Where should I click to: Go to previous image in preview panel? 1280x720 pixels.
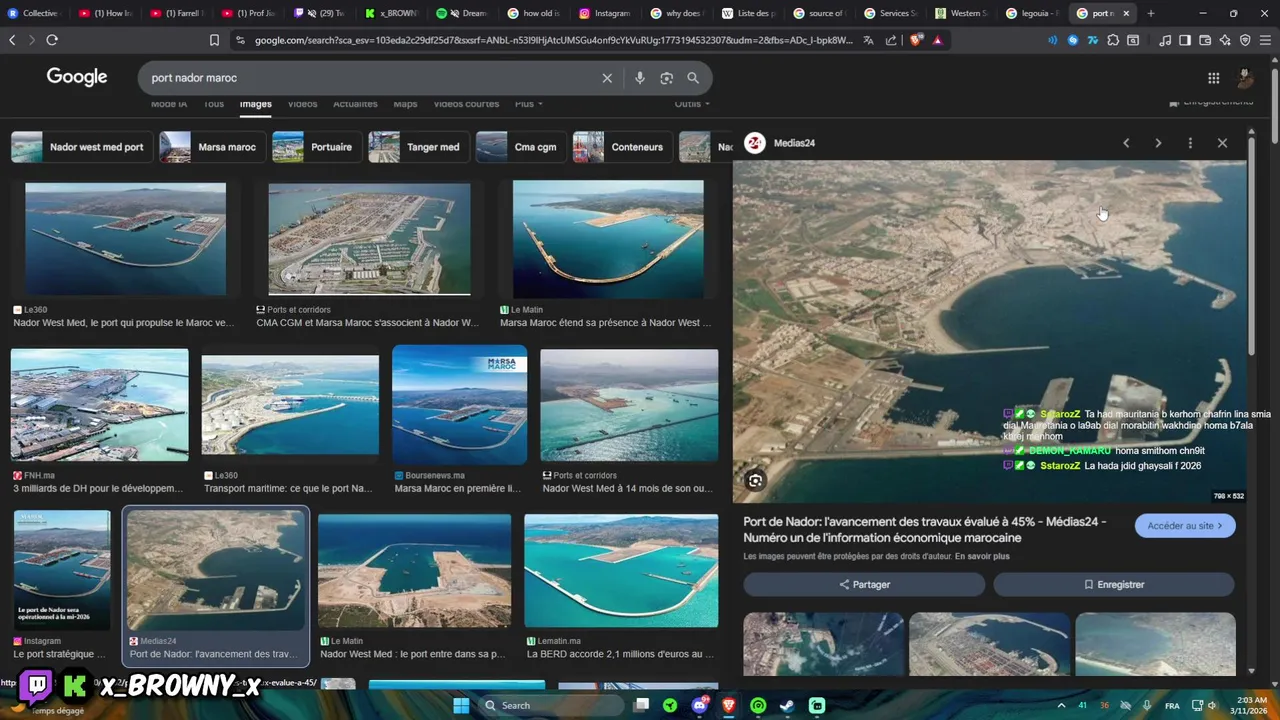(1126, 143)
